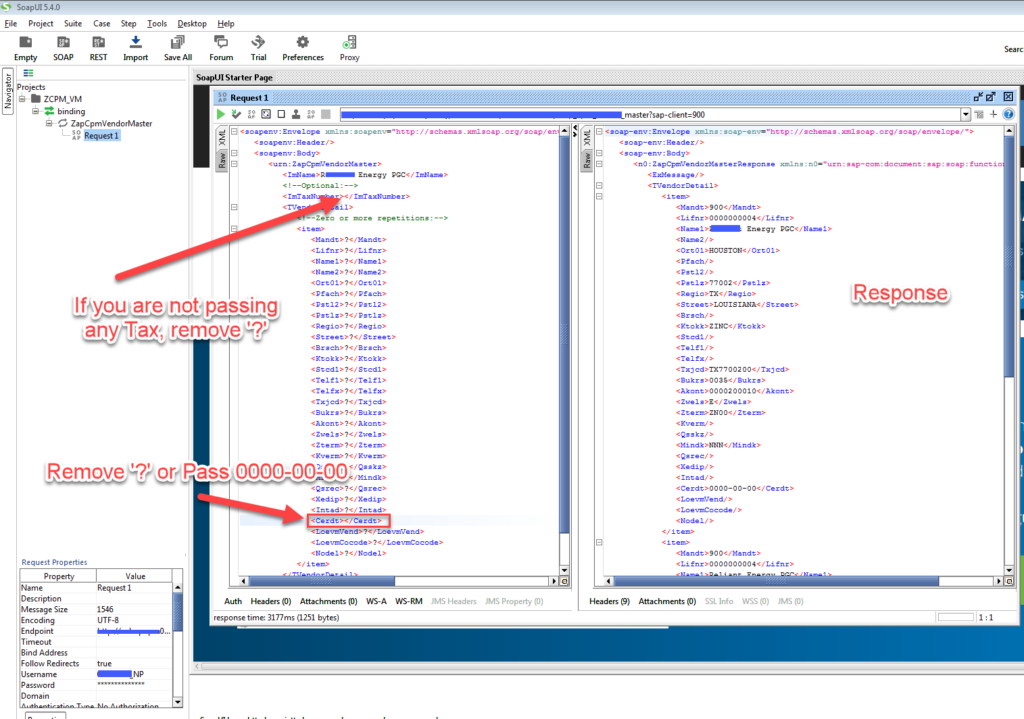Open the Step menu
This screenshot has width=1024, height=719.
tap(129, 24)
